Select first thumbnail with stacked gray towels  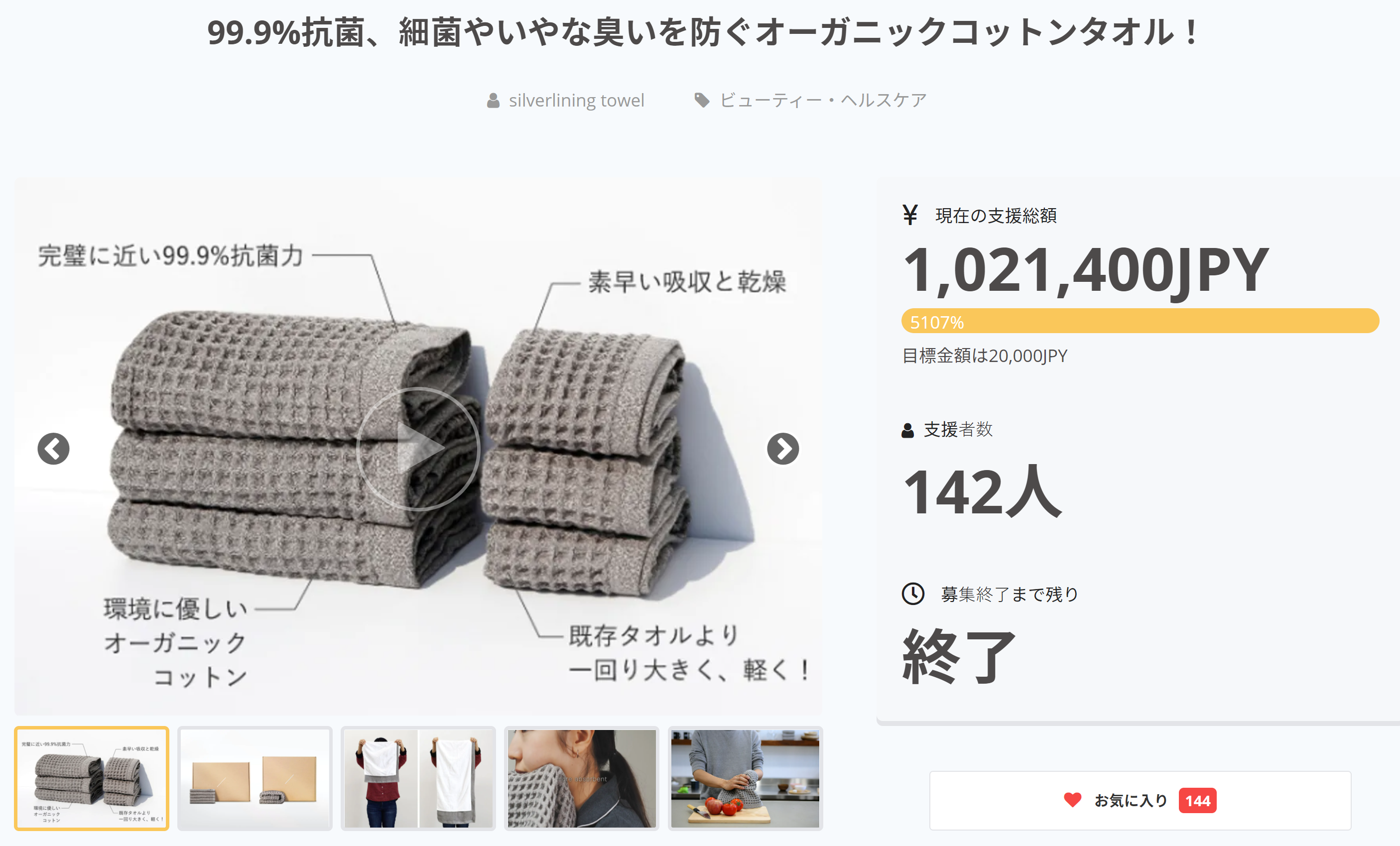[x=92, y=778]
